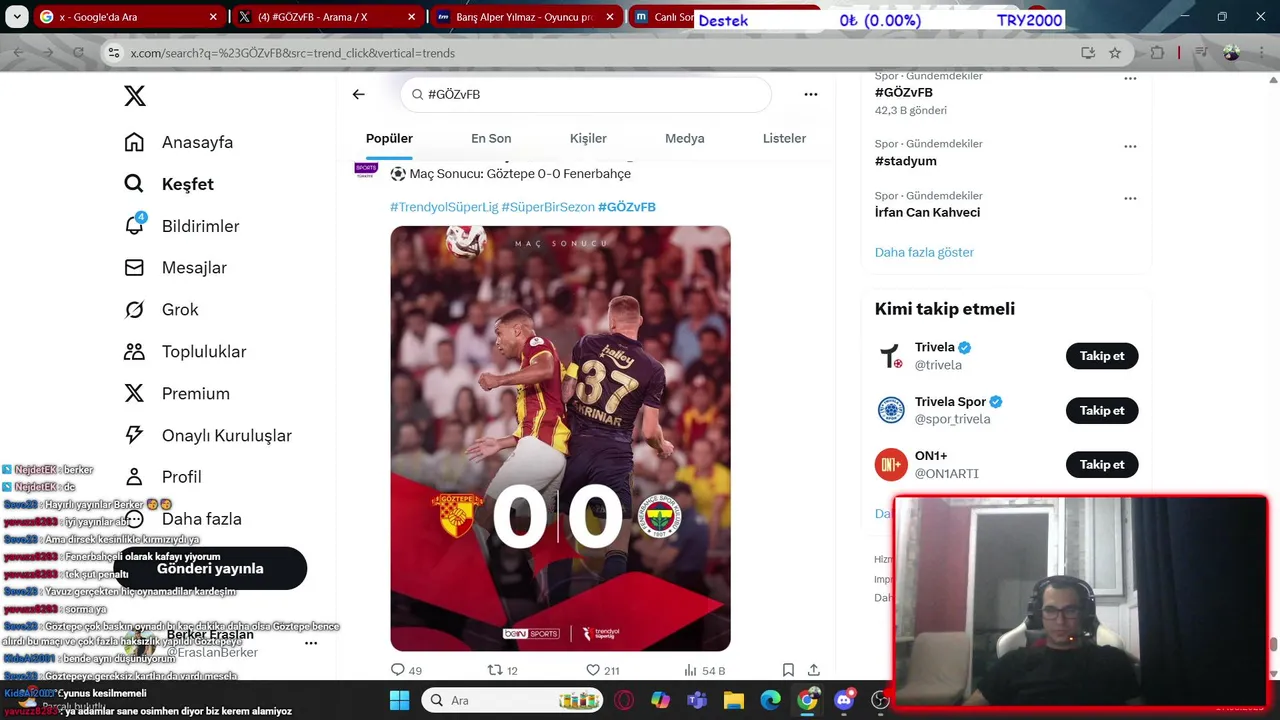Open İrfan Can Kahveci trend
Viewport: 1280px width, 720px height.
pyautogui.click(x=927, y=212)
